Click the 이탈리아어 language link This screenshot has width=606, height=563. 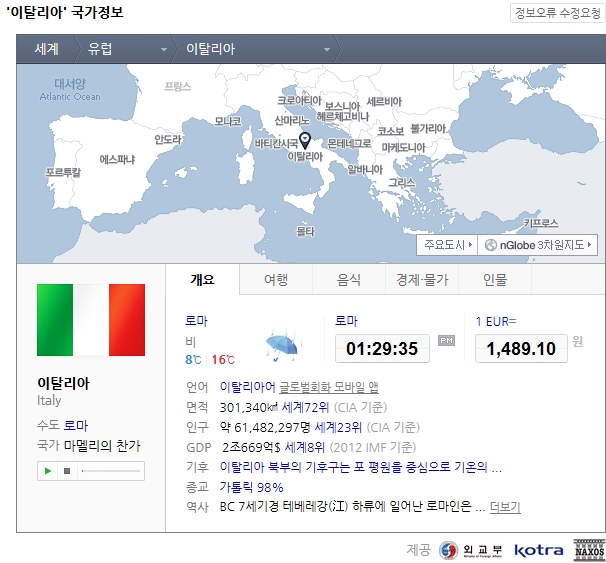[x=248, y=387]
